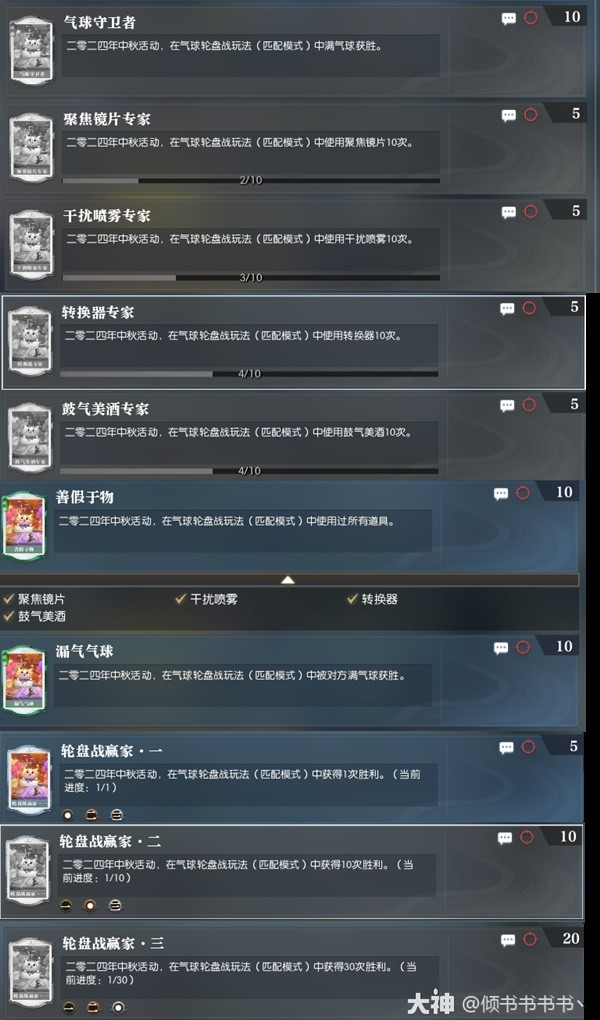
Task: Click red target icon on 善假于物 row
Action: pos(523,493)
